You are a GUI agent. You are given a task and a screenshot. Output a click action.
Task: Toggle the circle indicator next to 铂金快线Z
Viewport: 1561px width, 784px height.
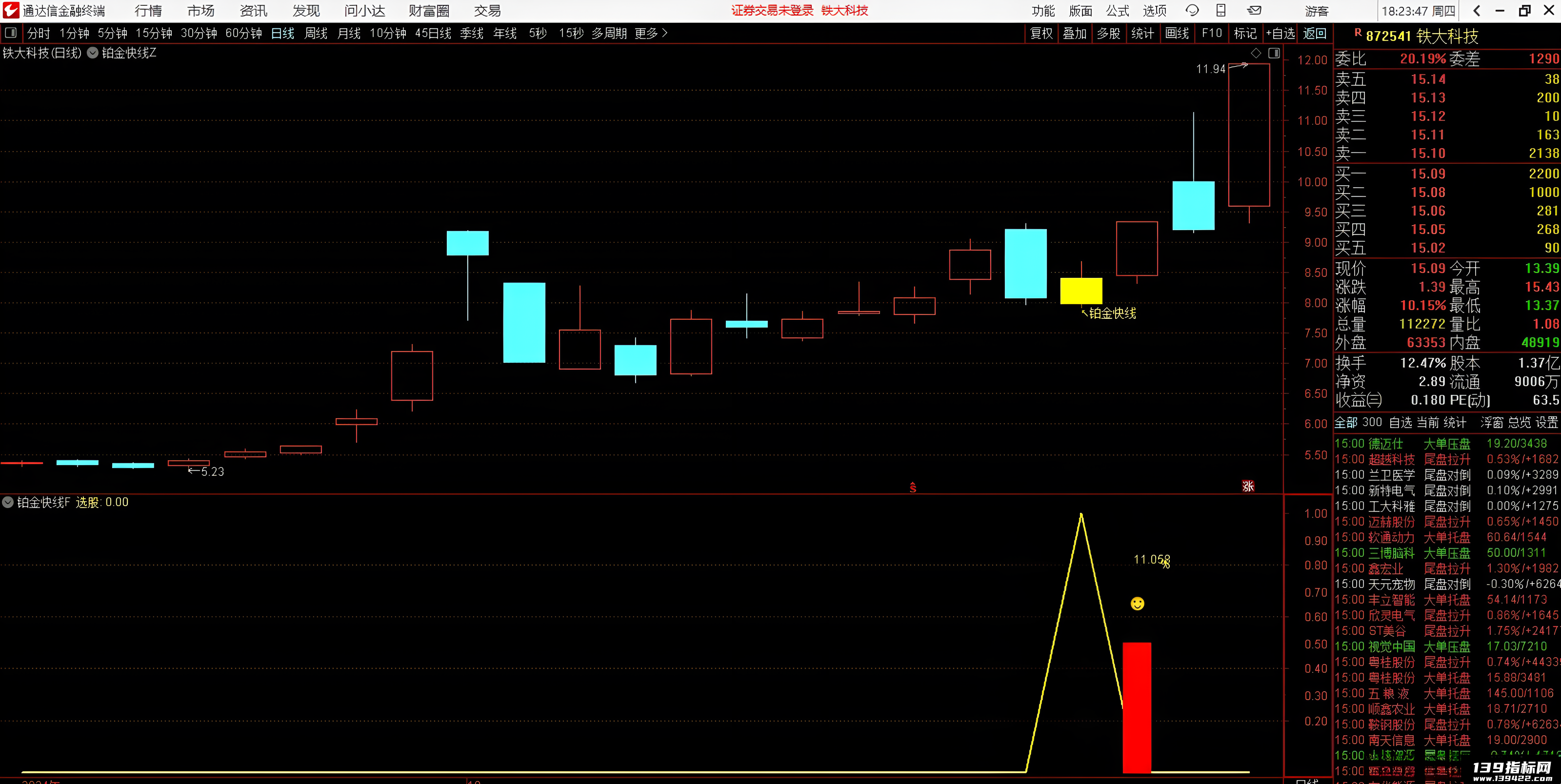(93, 53)
